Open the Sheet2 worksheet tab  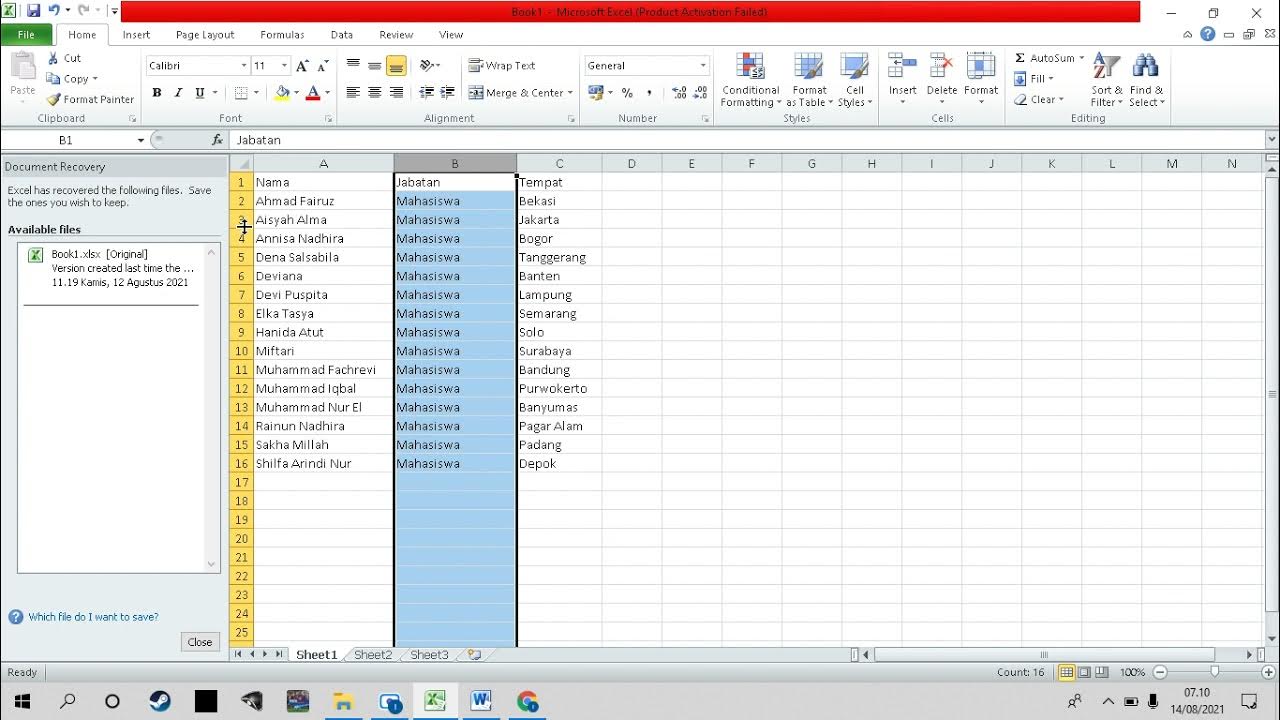coord(373,655)
